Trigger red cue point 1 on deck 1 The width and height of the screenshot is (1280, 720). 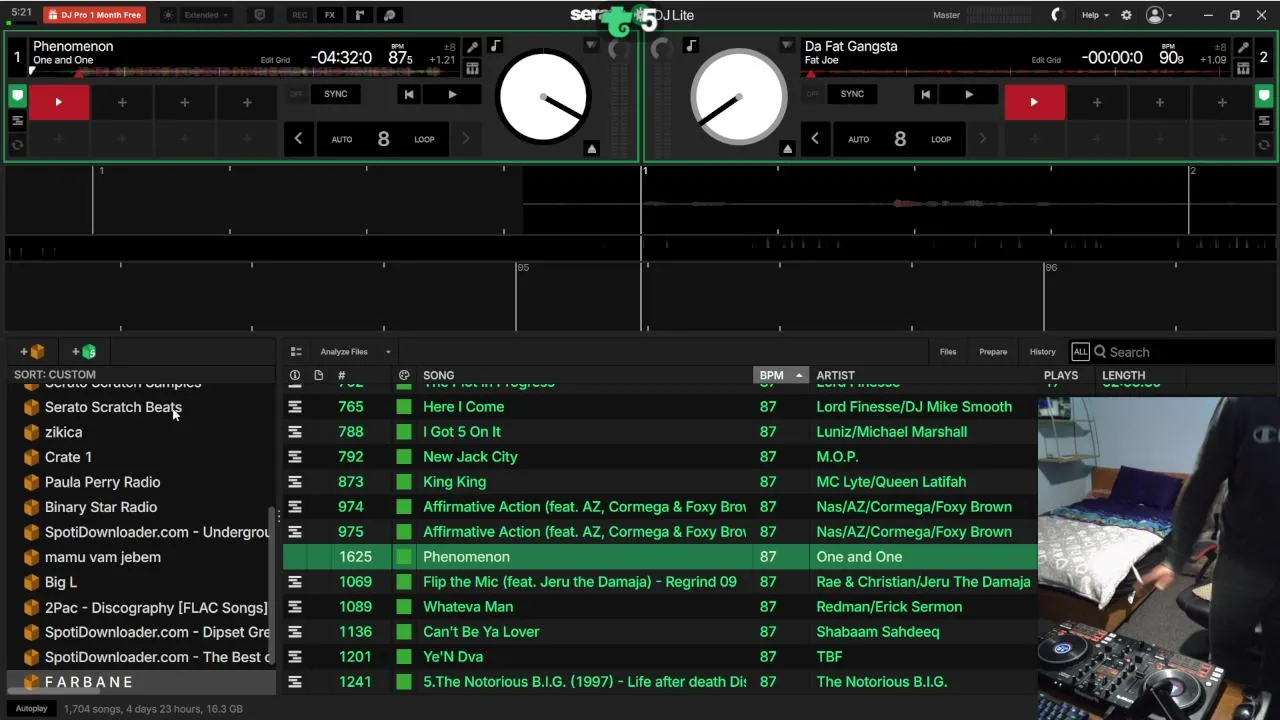coord(59,102)
